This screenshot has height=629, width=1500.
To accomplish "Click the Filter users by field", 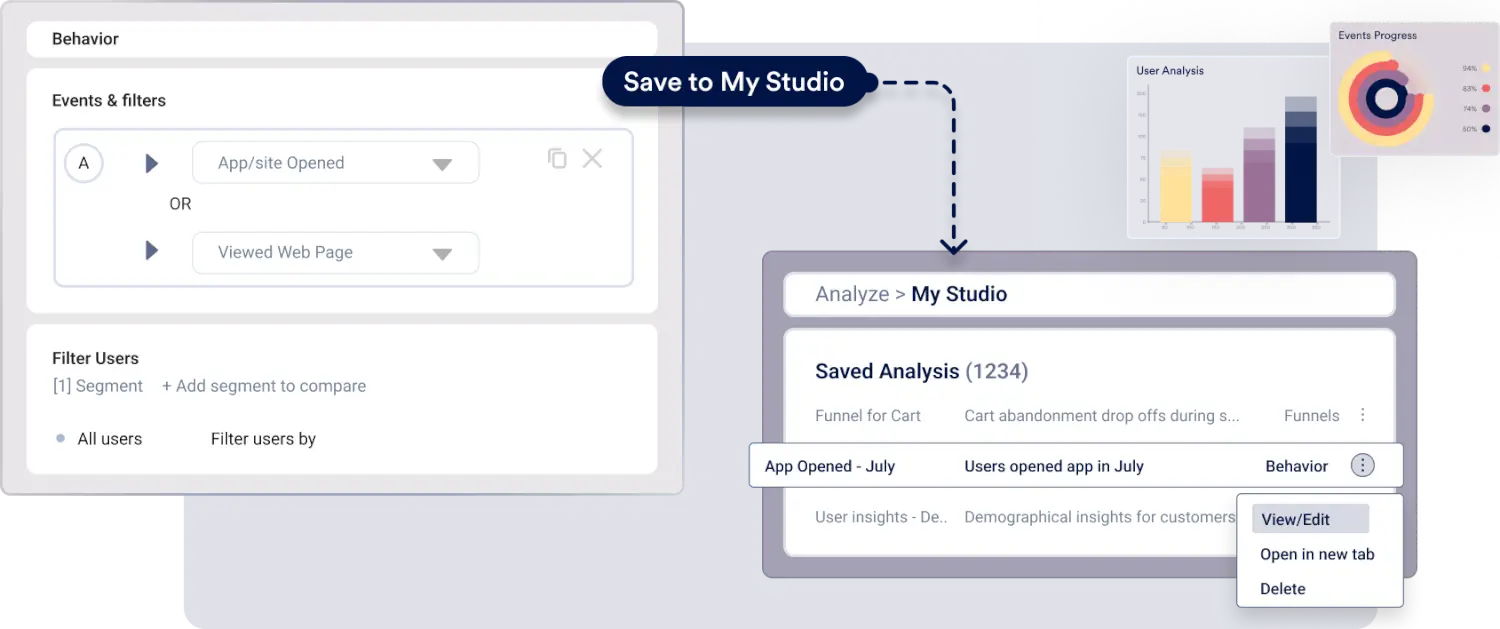I will coord(264,439).
